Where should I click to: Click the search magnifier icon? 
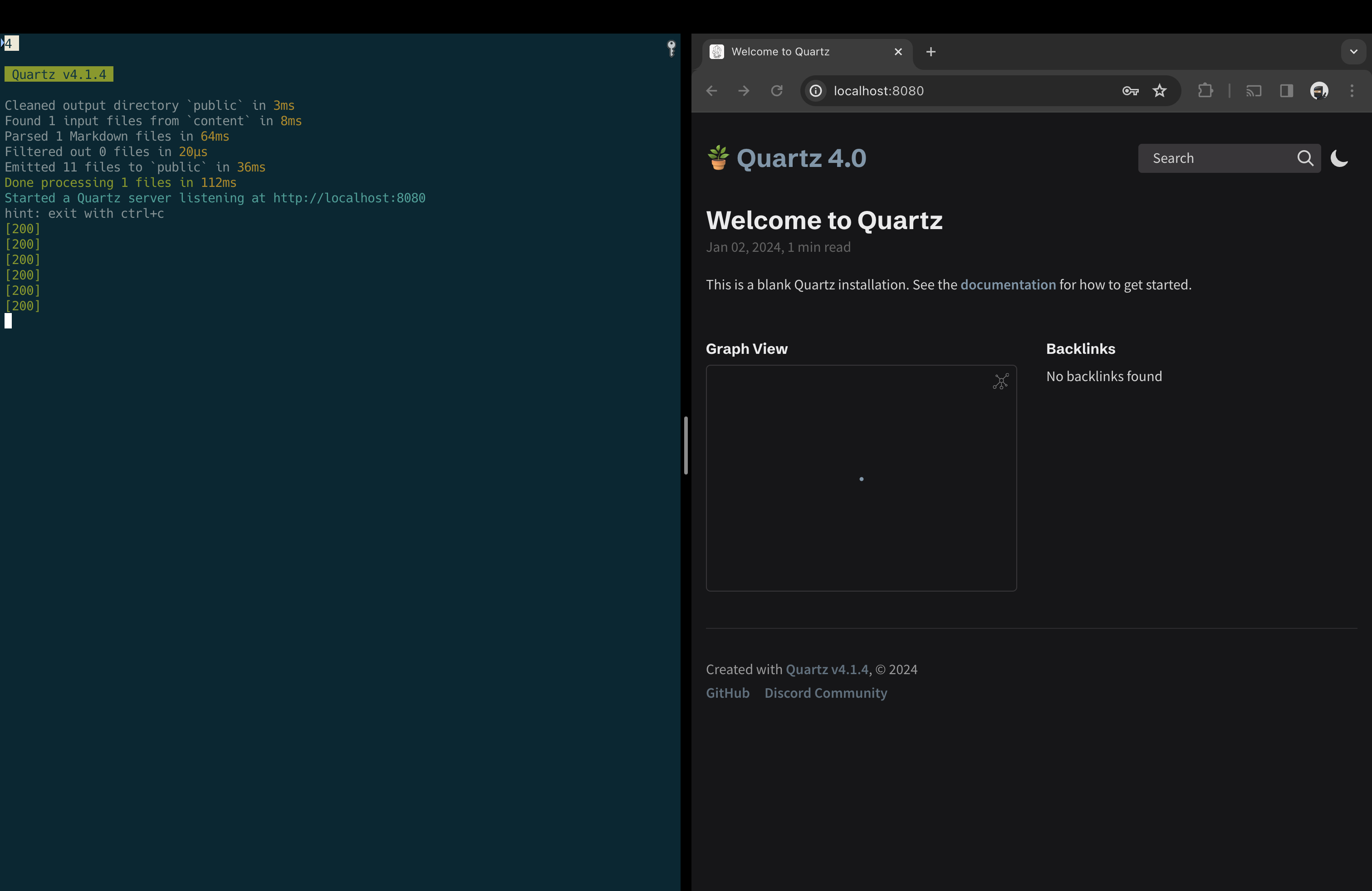coord(1305,158)
